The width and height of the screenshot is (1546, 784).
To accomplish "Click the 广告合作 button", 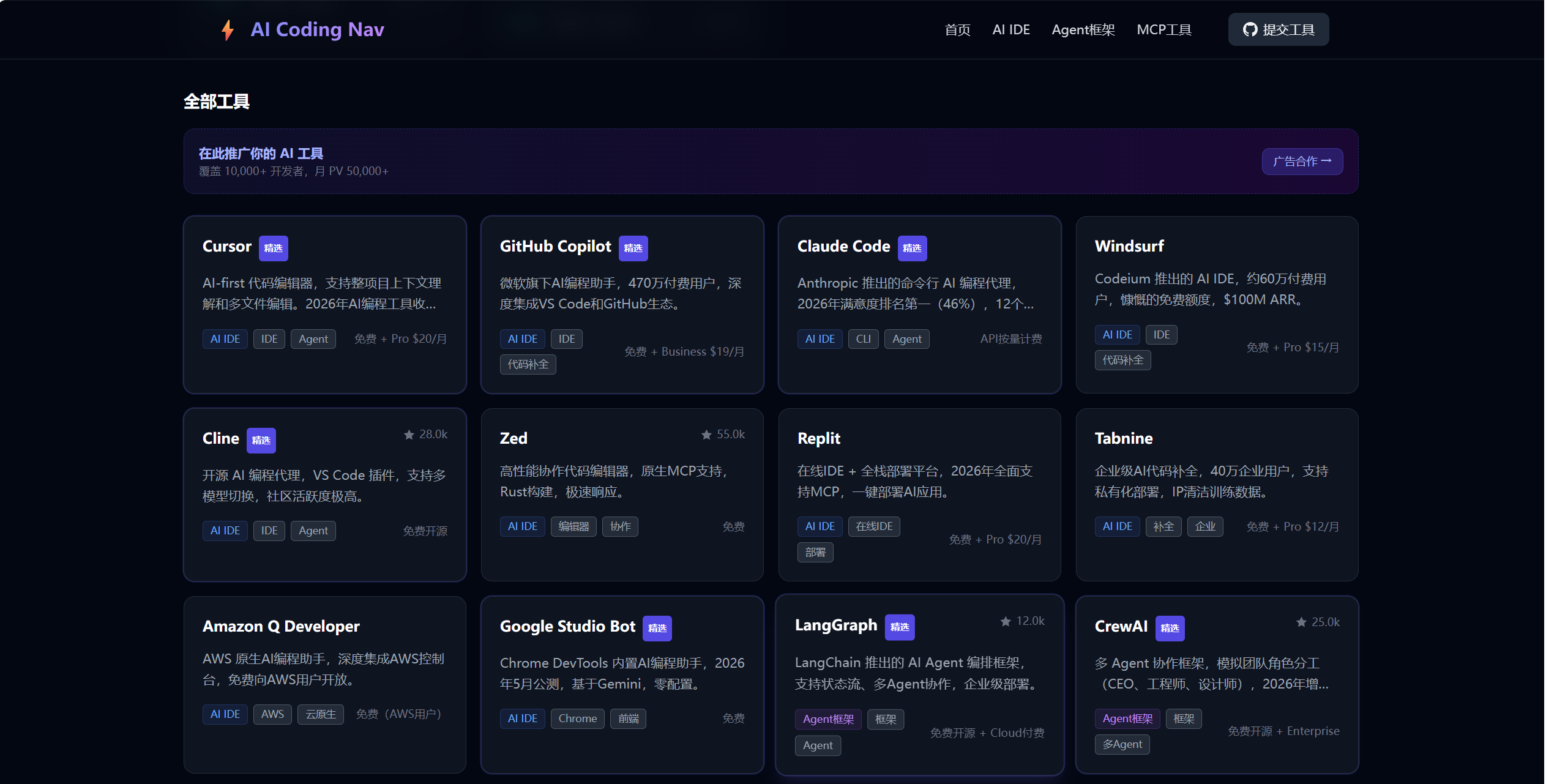I will pyautogui.click(x=1302, y=162).
